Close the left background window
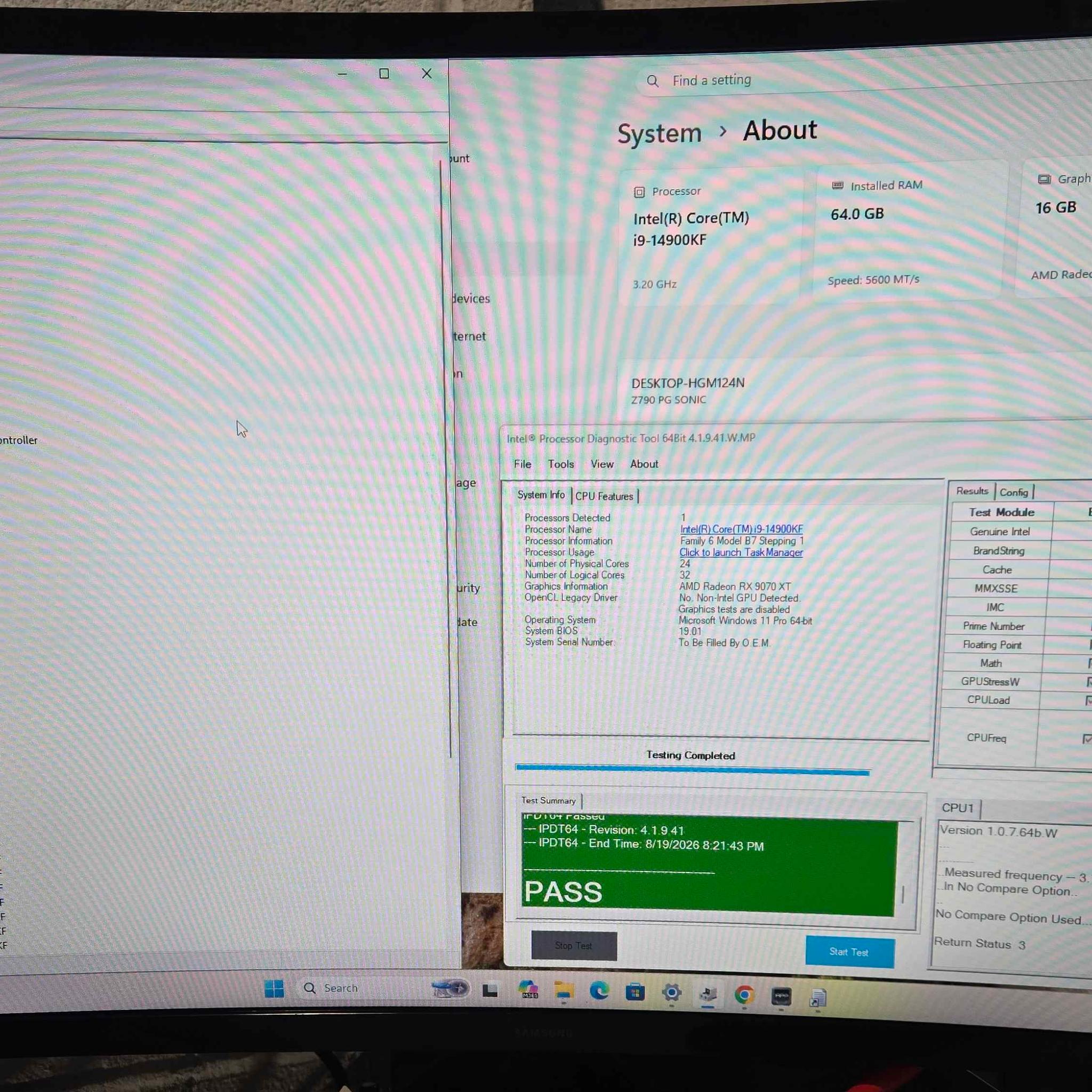The width and height of the screenshot is (1092, 1092). click(x=427, y=74)
